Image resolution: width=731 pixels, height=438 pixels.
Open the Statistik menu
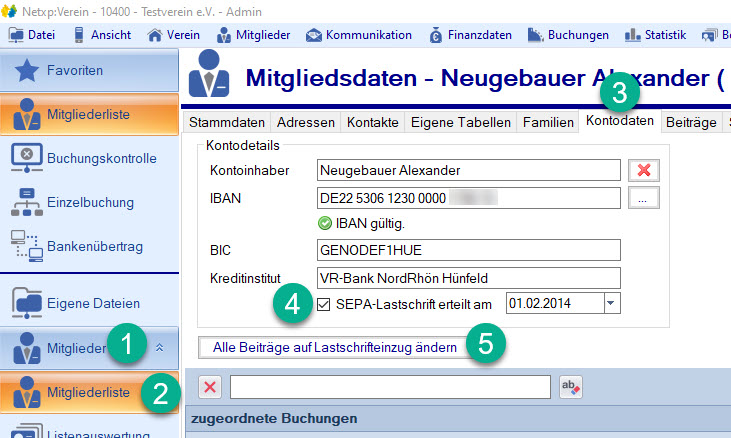655,35
